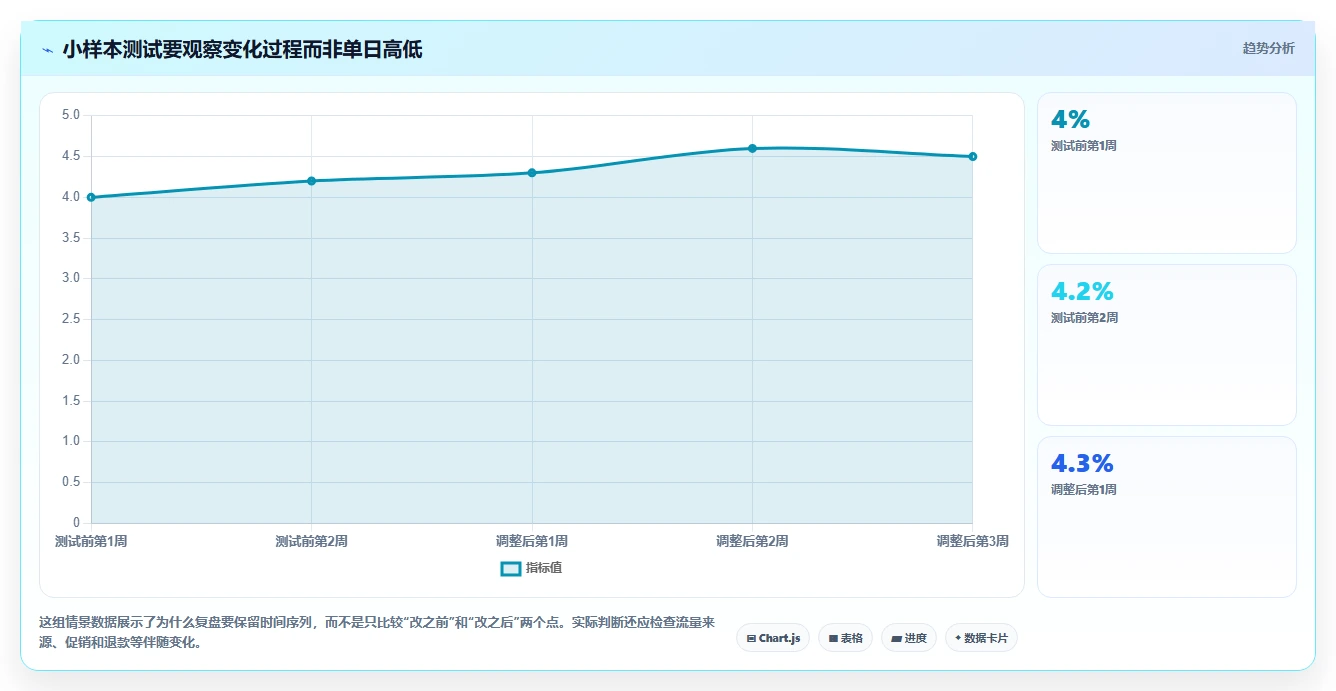Image resolution: width=1336 pixels, height=691 pixels.
Task: Click the 指标值 legend color box
Action: [510, 568]
